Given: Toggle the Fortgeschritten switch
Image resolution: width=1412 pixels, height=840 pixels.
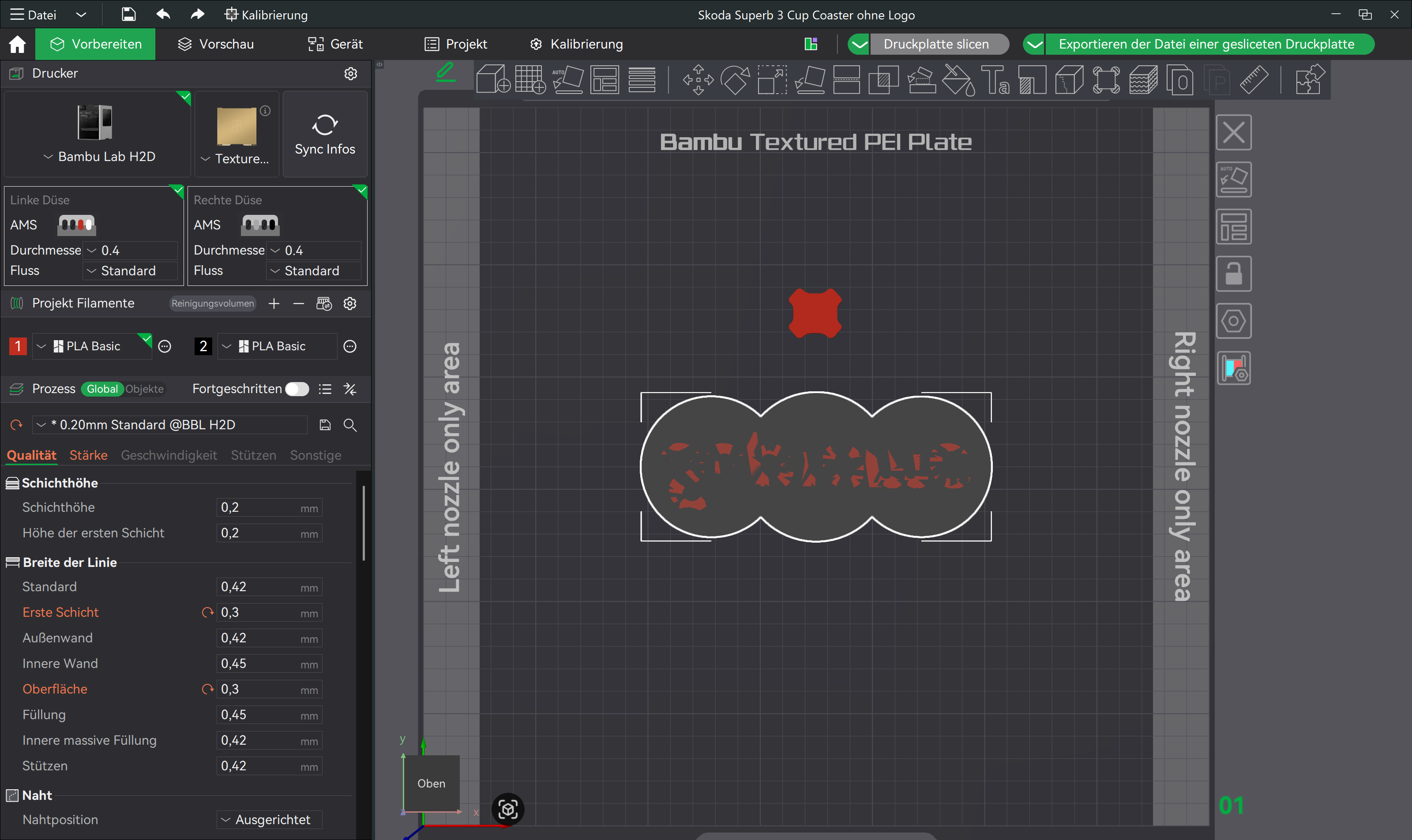Looking at the screenshot, I should click(x=297, y=389).
